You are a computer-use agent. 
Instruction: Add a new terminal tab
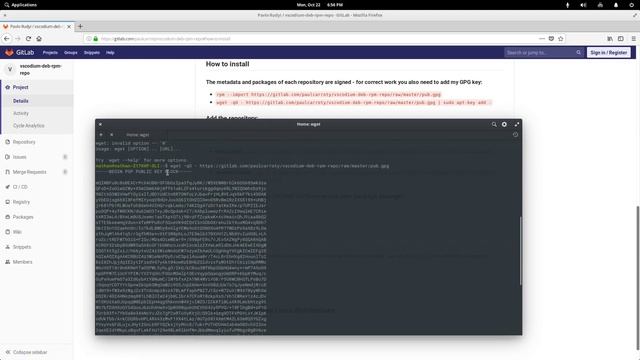101,135
